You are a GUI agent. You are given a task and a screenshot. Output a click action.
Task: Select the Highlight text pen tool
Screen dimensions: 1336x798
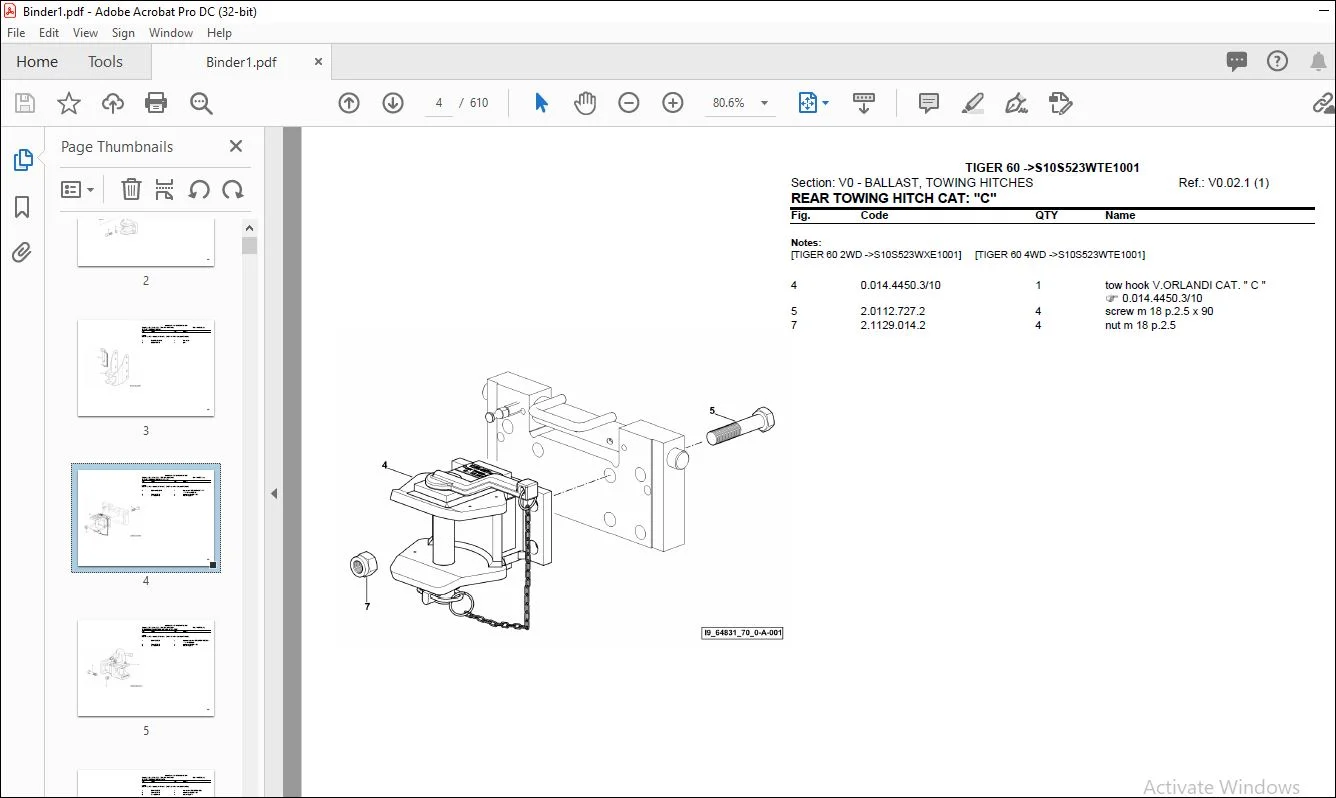coord(972,103)
